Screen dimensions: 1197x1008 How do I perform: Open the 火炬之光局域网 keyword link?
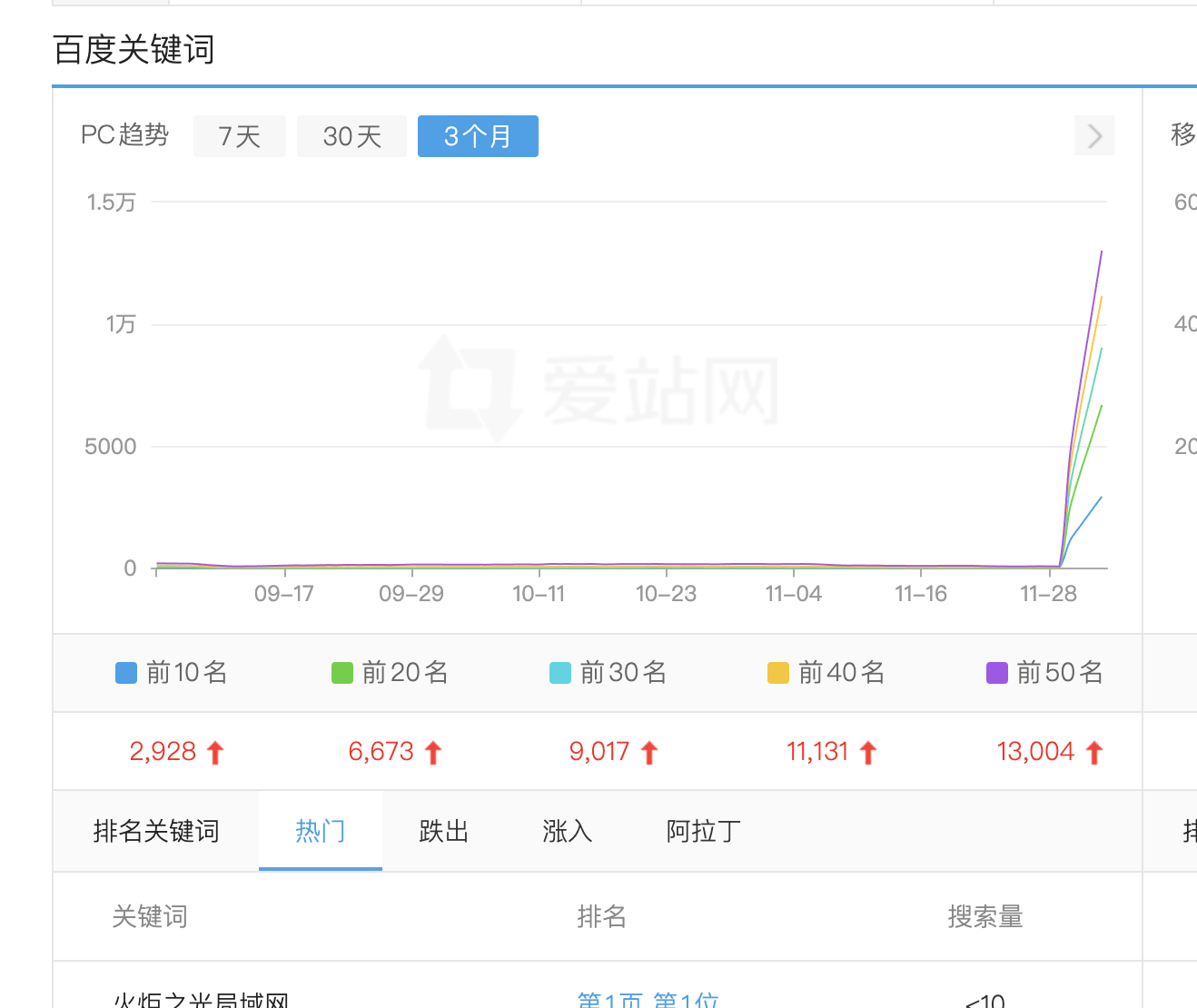point(202,999)
